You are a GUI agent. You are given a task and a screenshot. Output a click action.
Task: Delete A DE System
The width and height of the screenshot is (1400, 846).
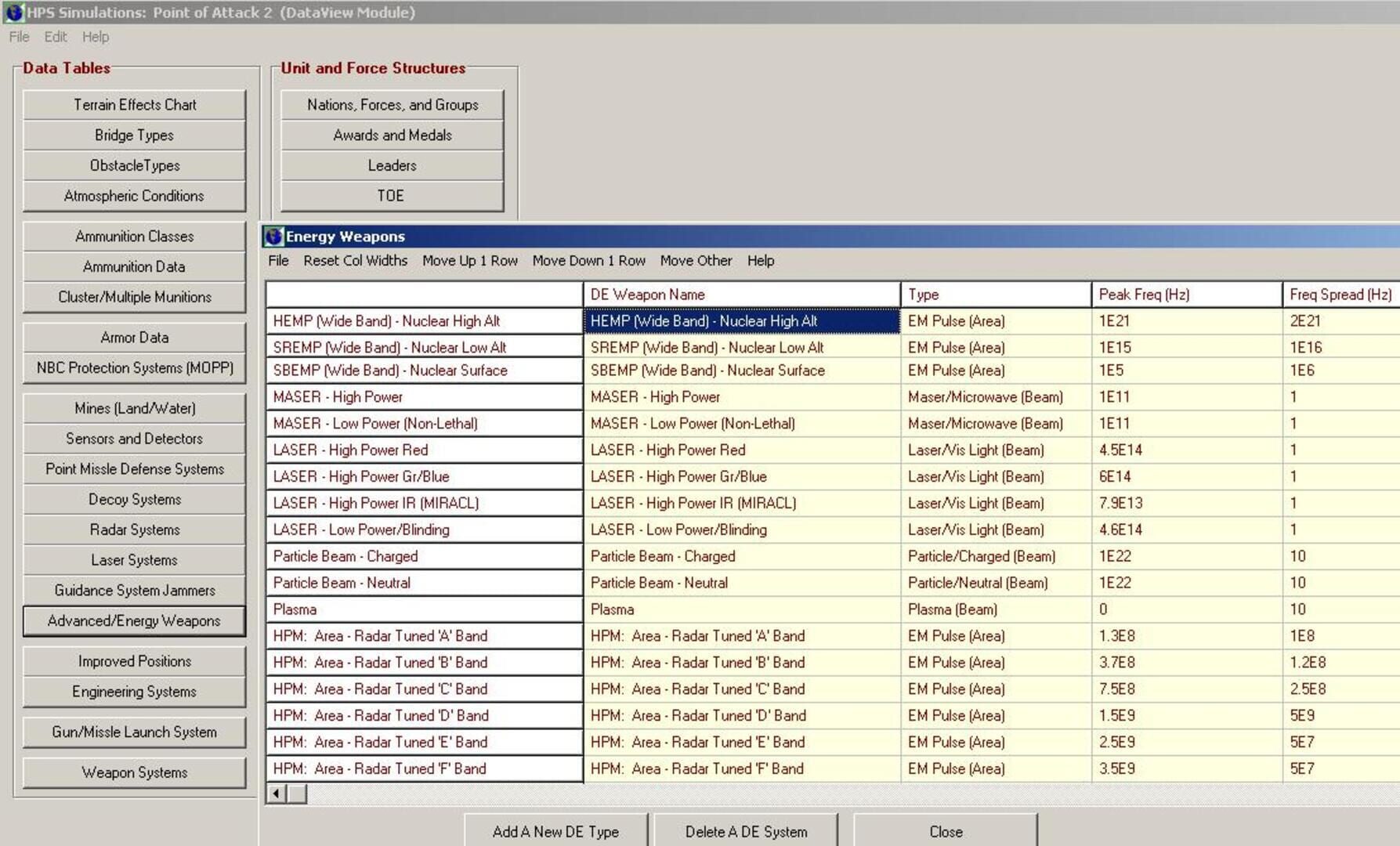[747, 831]
